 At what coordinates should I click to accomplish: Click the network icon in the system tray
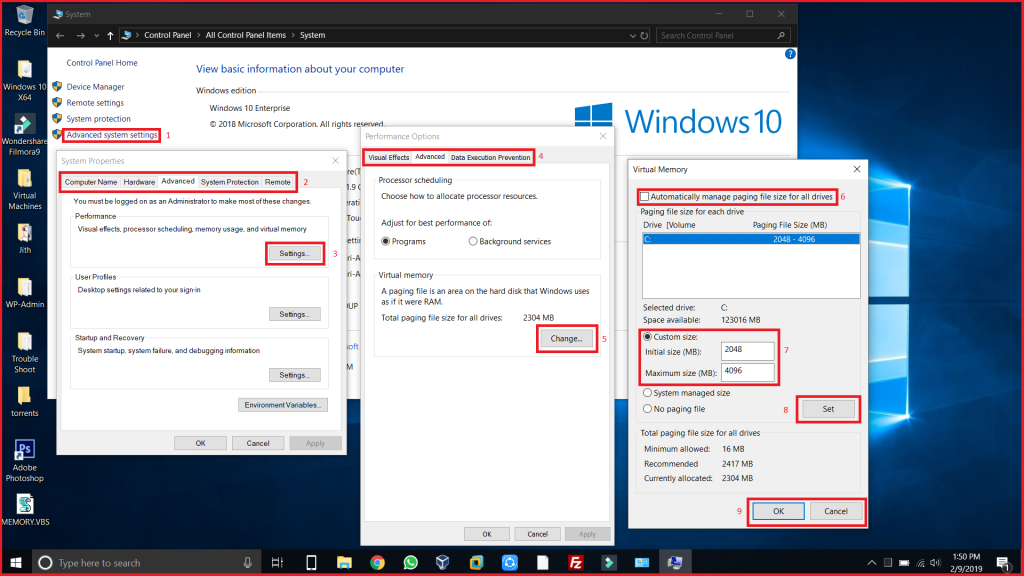[x=920, y=563]
